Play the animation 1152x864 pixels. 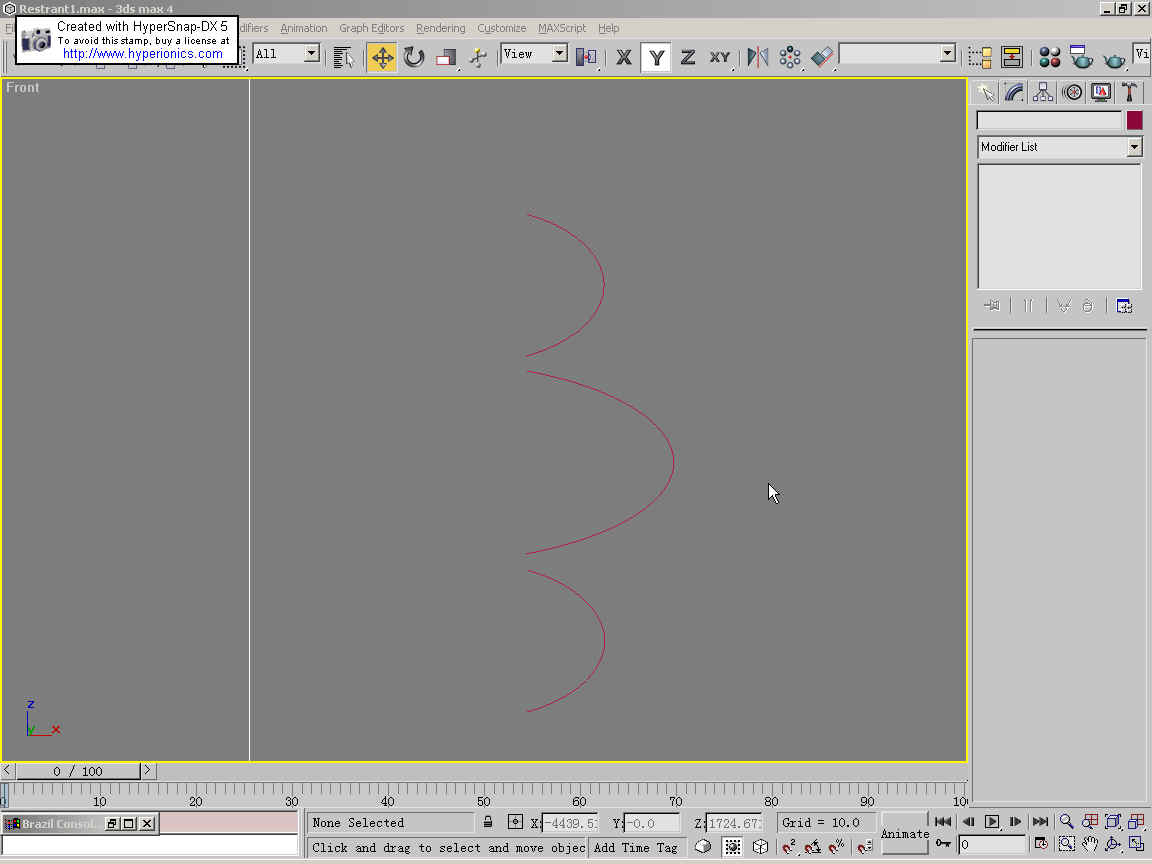[x=992, y=821]
